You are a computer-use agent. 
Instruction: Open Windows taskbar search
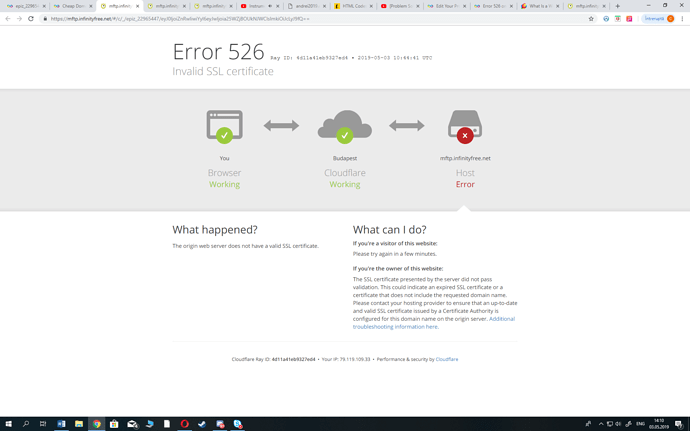[x=26, y=424]
